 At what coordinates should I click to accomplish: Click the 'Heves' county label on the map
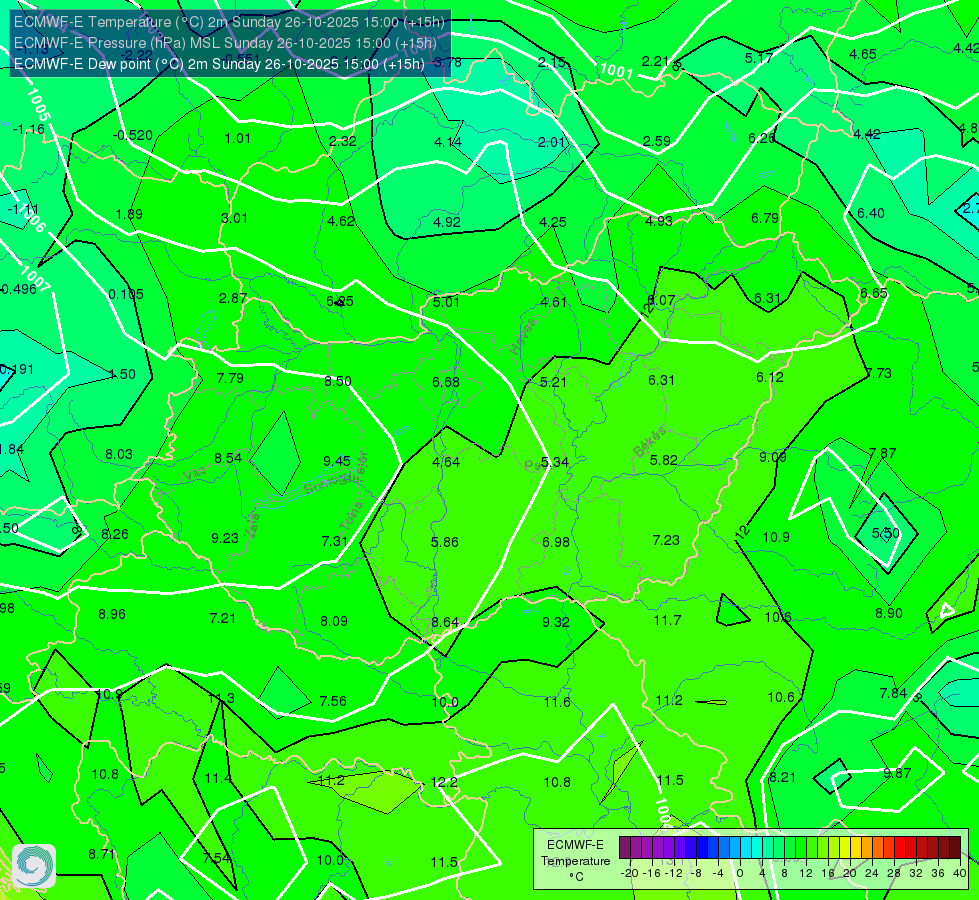coord(523,337)
